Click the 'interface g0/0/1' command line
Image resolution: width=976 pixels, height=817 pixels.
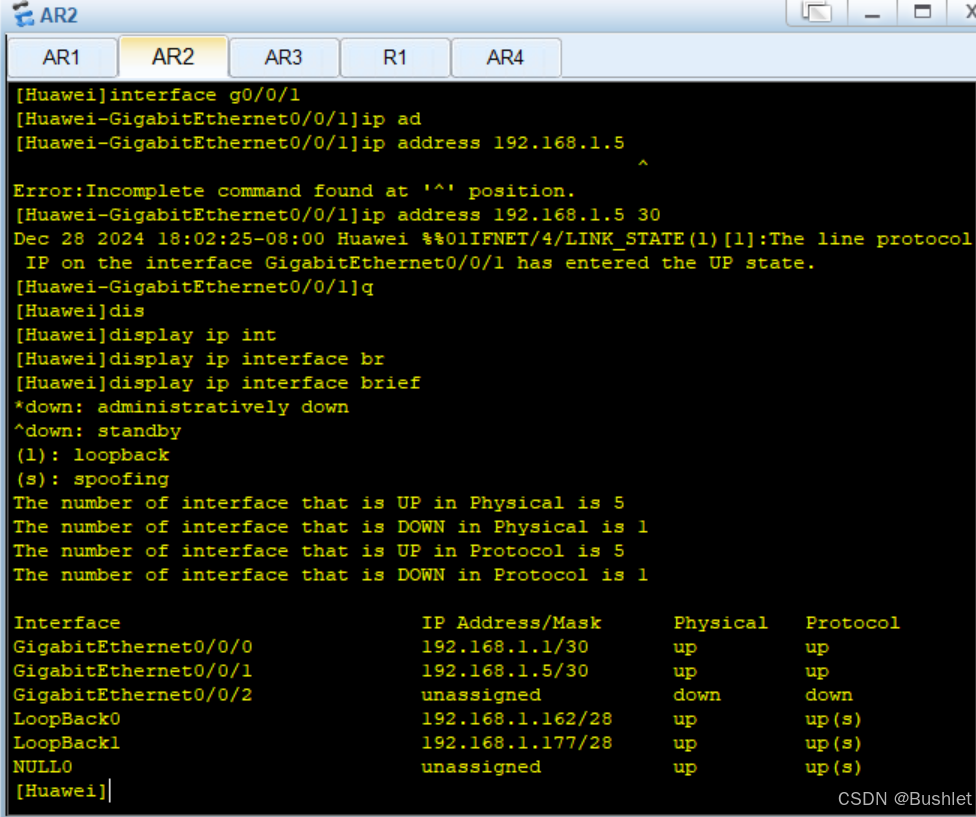(157, 95)
